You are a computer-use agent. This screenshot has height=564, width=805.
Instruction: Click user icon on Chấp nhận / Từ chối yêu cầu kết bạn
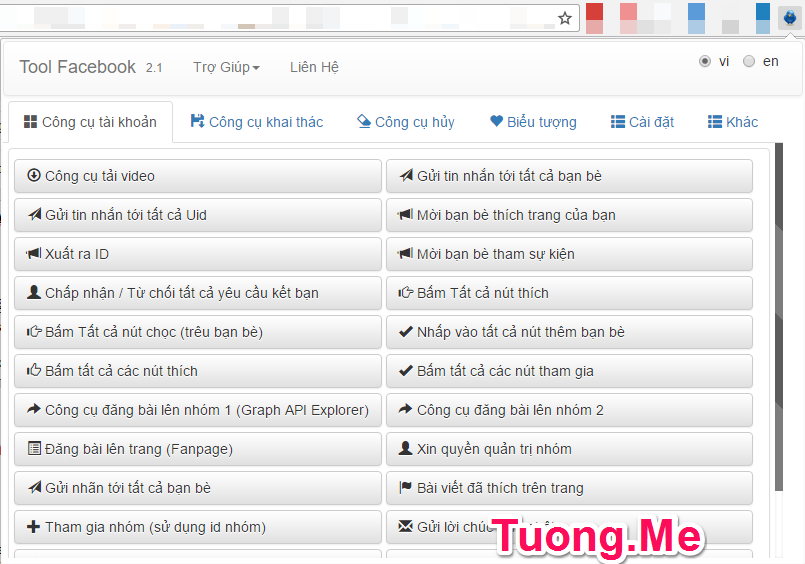click(x=34, y=293)
